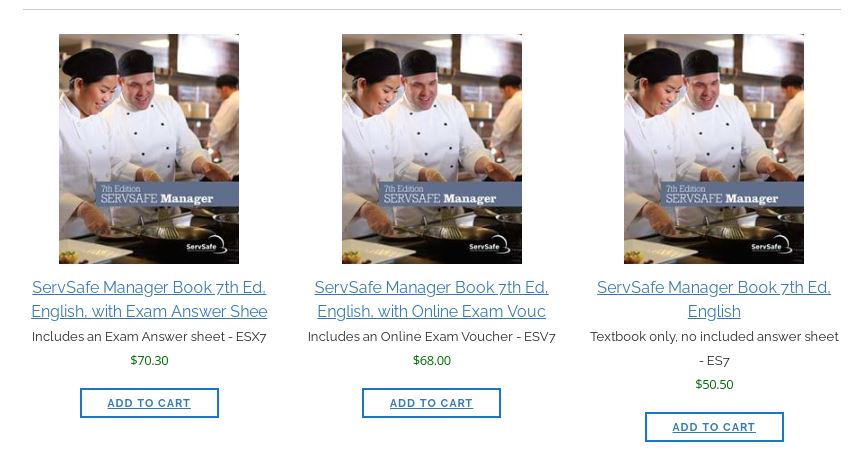Viewport: 859px width, 459px height.
Task: Open the 'English, with Online Exam Vouc' title link
Action: [431, 311]
